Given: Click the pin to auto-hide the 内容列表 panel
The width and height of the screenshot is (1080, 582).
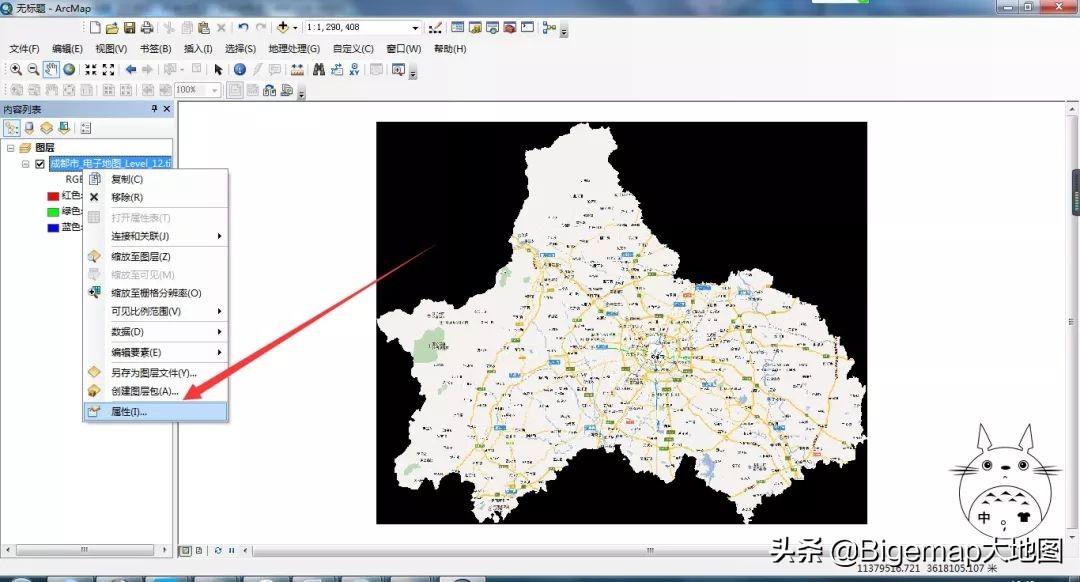Looking at the screenshot, I should pos(155,108).
